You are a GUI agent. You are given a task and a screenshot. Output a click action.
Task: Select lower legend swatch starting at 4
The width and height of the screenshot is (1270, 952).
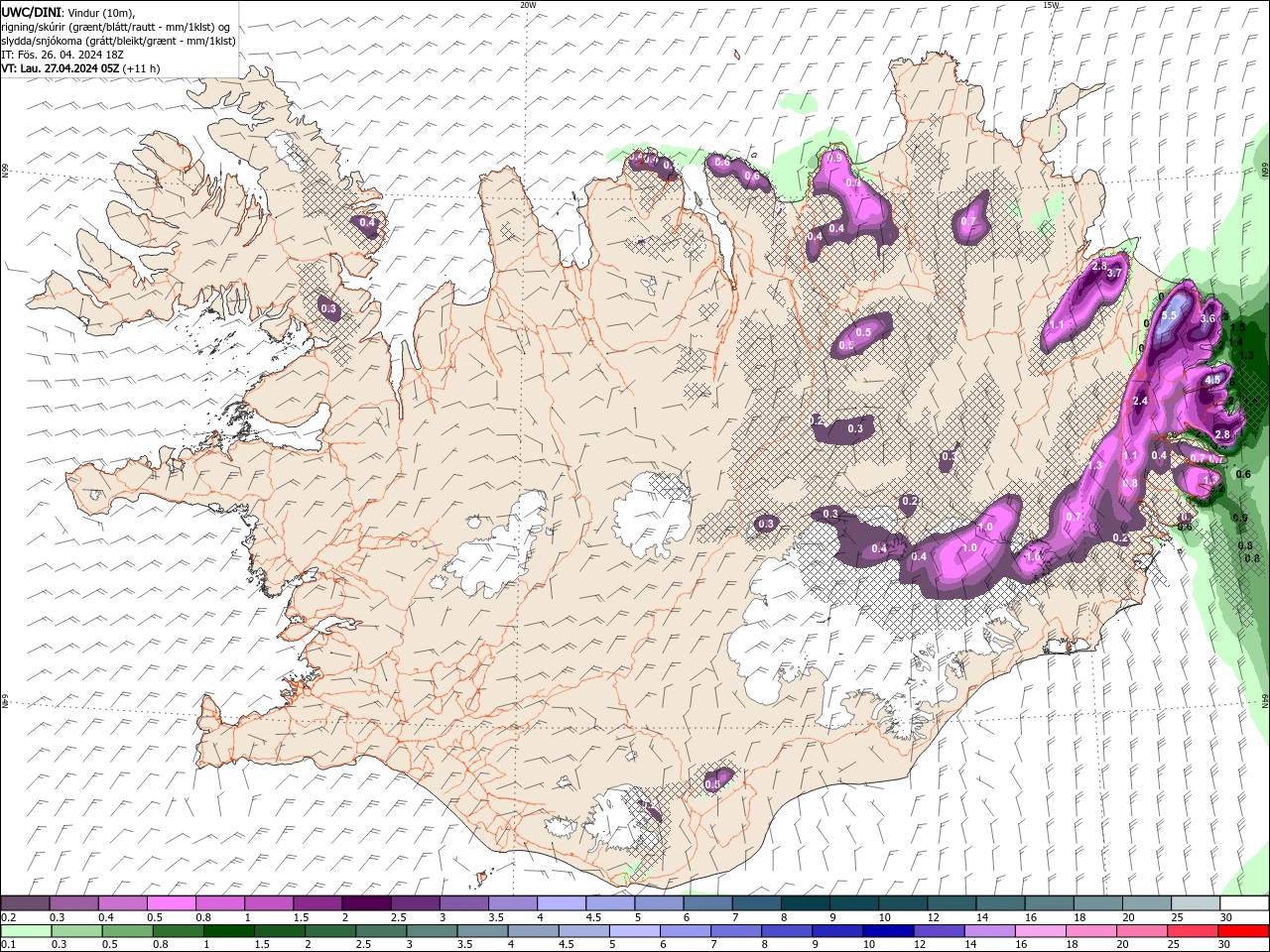tap(534, 931)
